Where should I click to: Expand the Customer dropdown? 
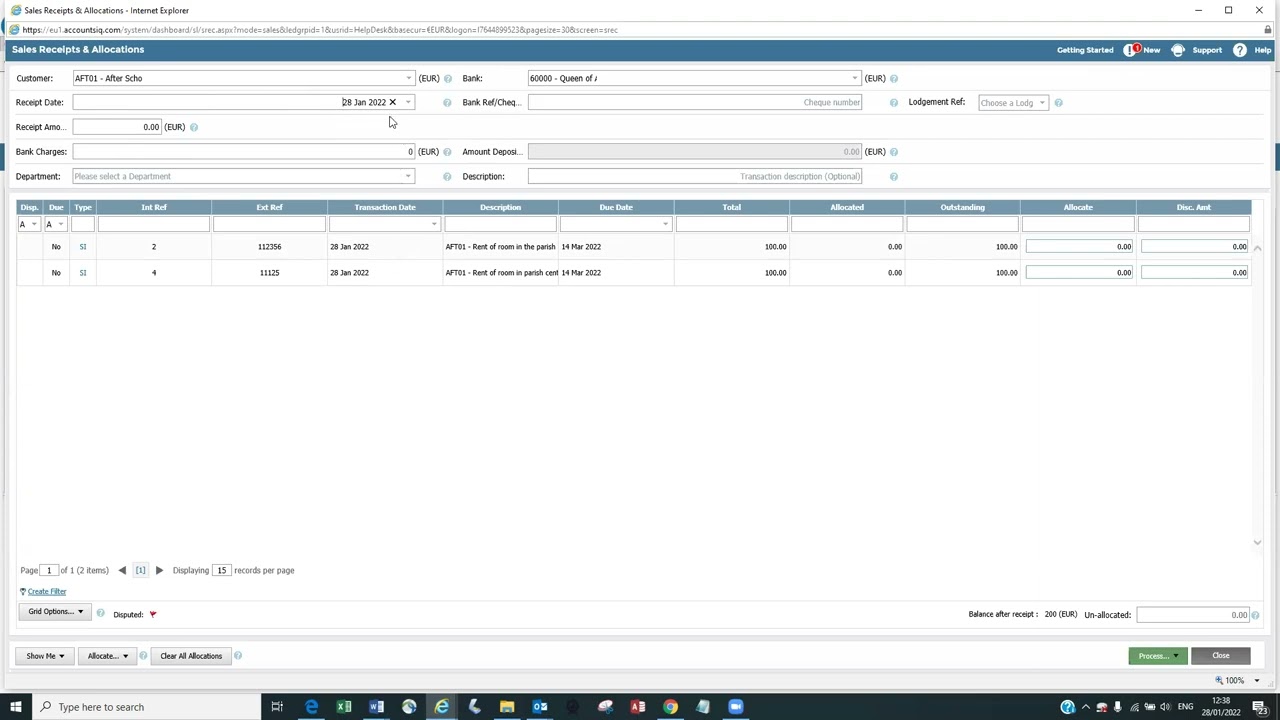pos(408,78)
